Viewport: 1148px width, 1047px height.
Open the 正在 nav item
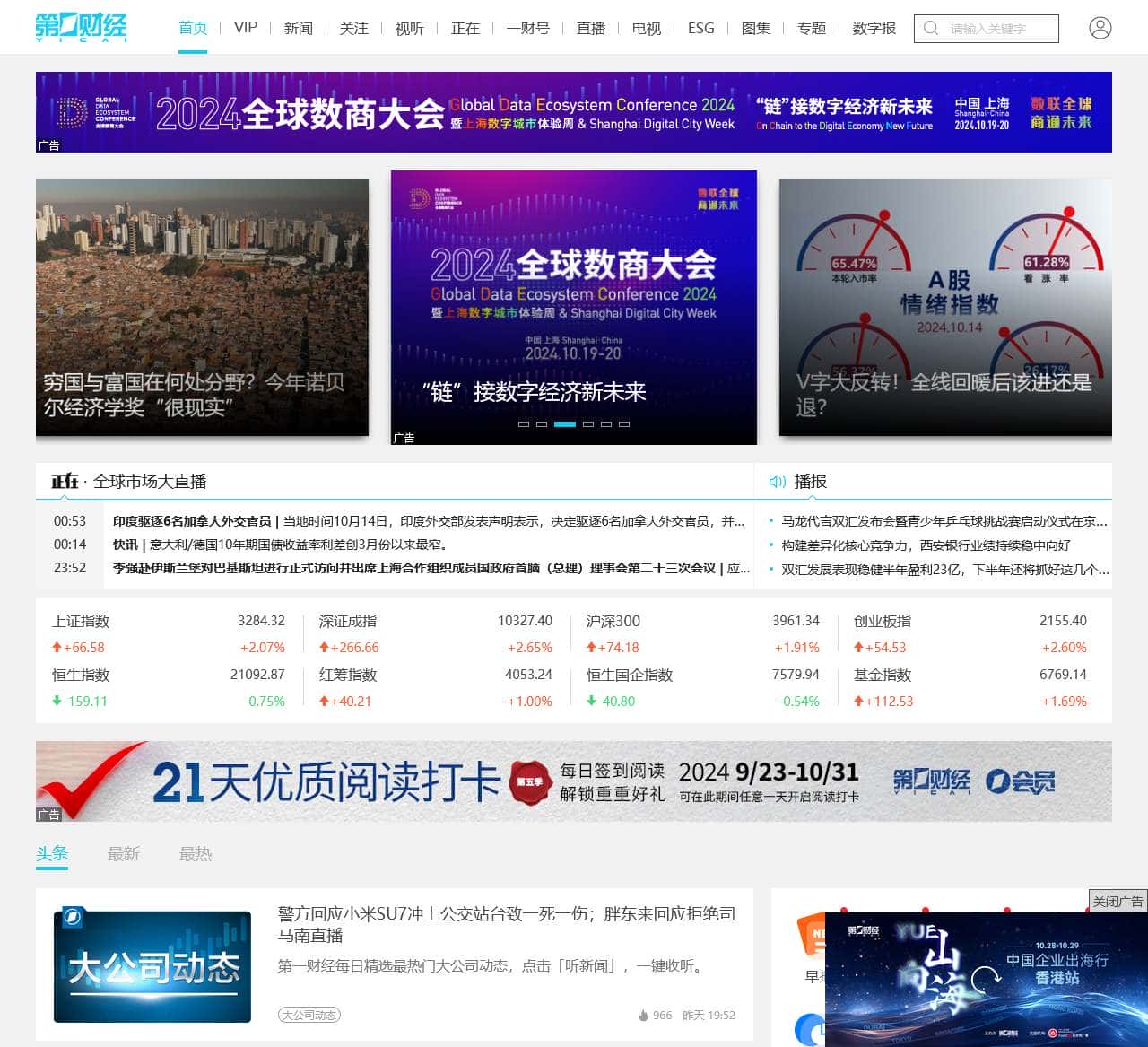click(465, 28)
